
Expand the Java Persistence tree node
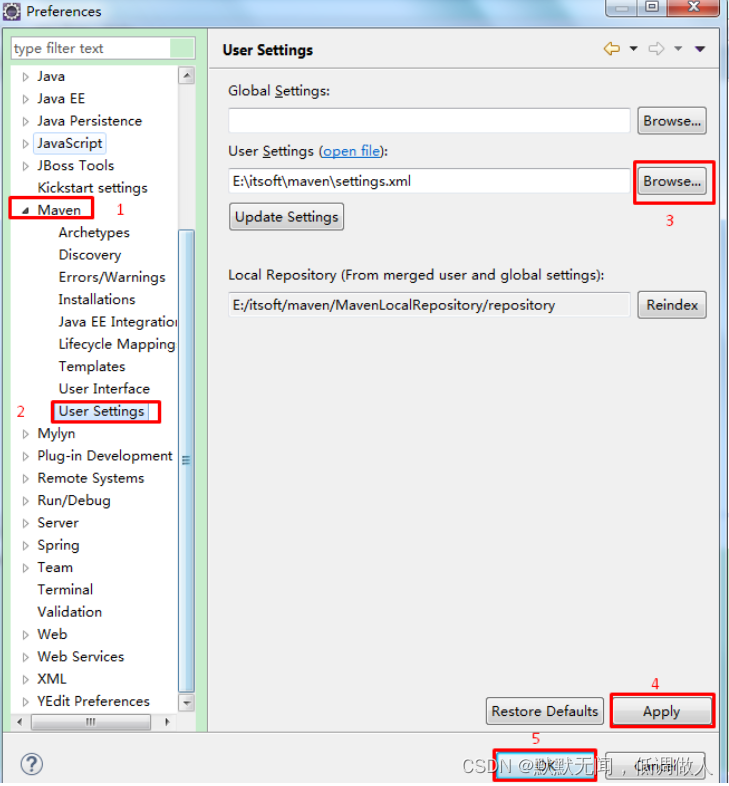[26, 122]
